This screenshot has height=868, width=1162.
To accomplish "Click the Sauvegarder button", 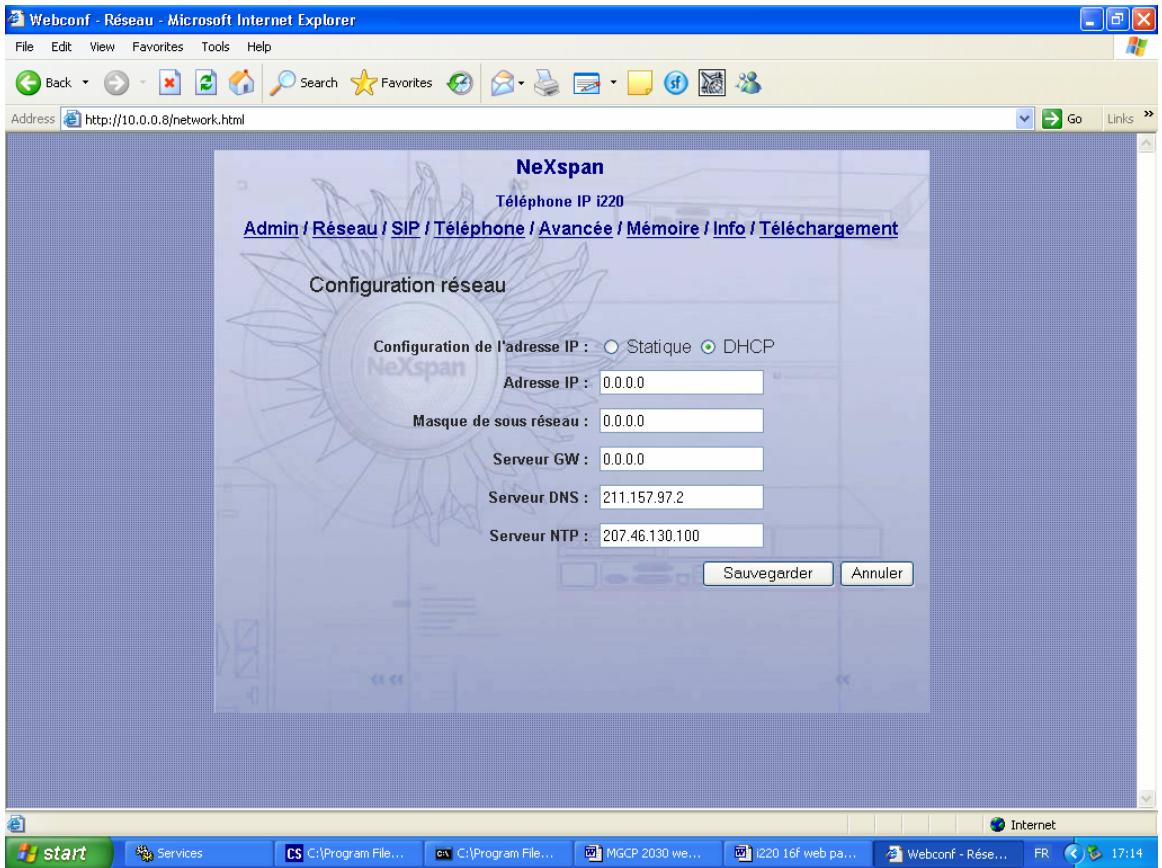I will [x=768, y=573].
